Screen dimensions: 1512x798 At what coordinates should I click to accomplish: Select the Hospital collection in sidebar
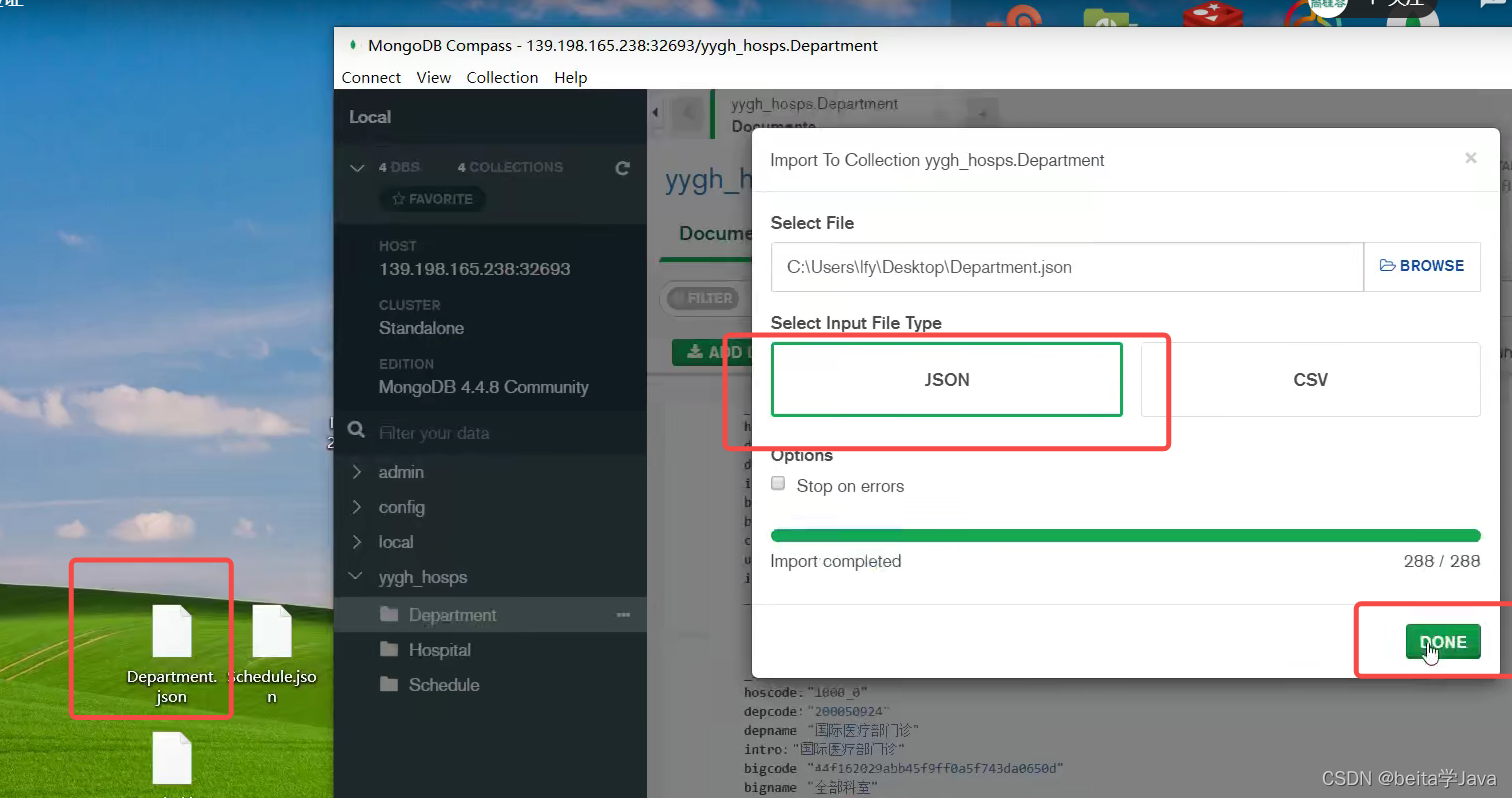(440, 650)
